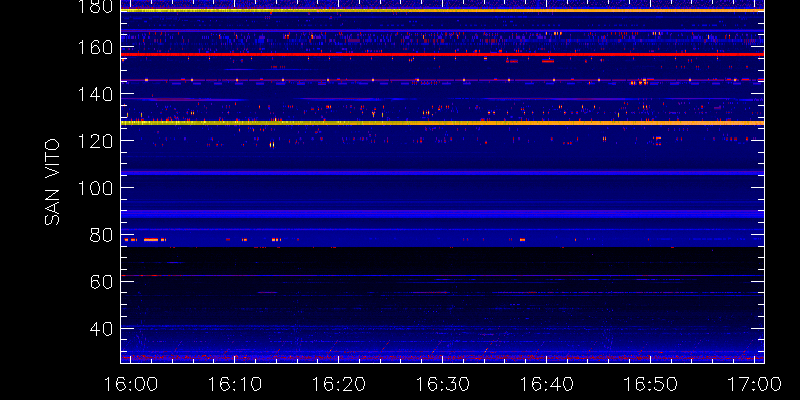Select the 80 frequency axis label

click(101, 235)
